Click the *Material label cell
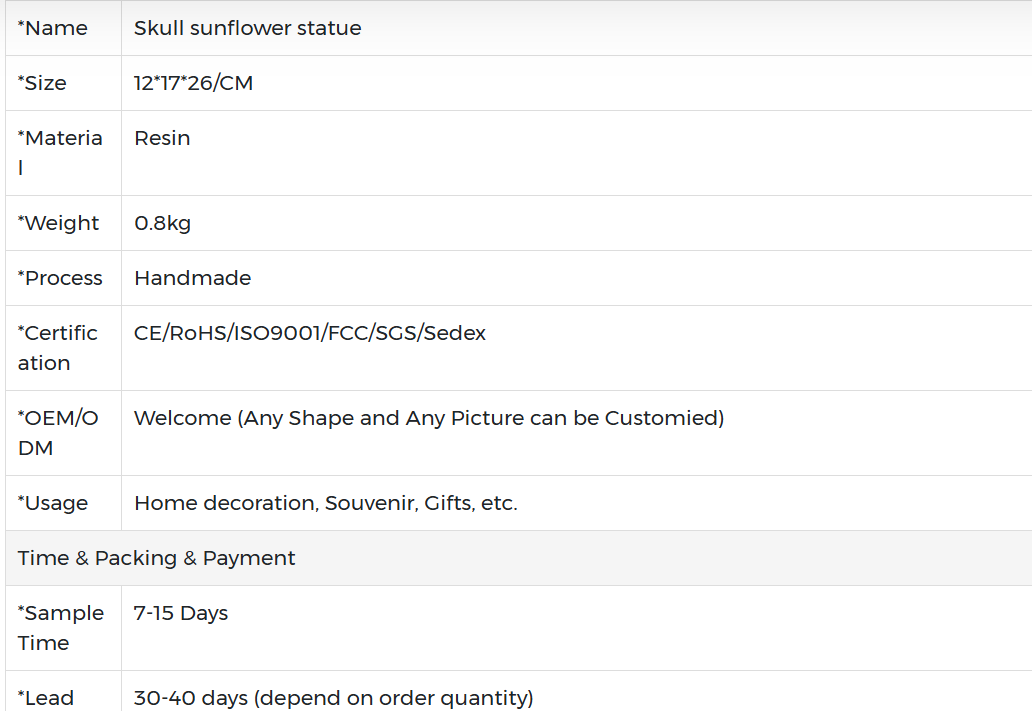Image resolution: width=1032 pixels, height=711 pixels. pos(60,152)
